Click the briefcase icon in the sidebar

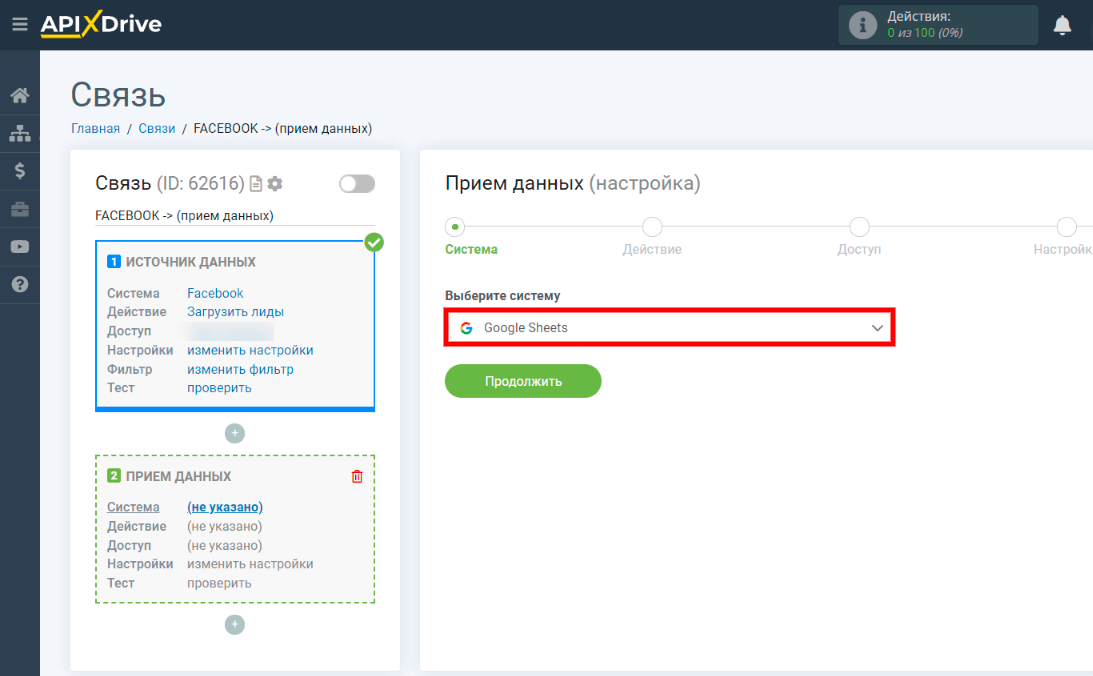pos(19,209)
